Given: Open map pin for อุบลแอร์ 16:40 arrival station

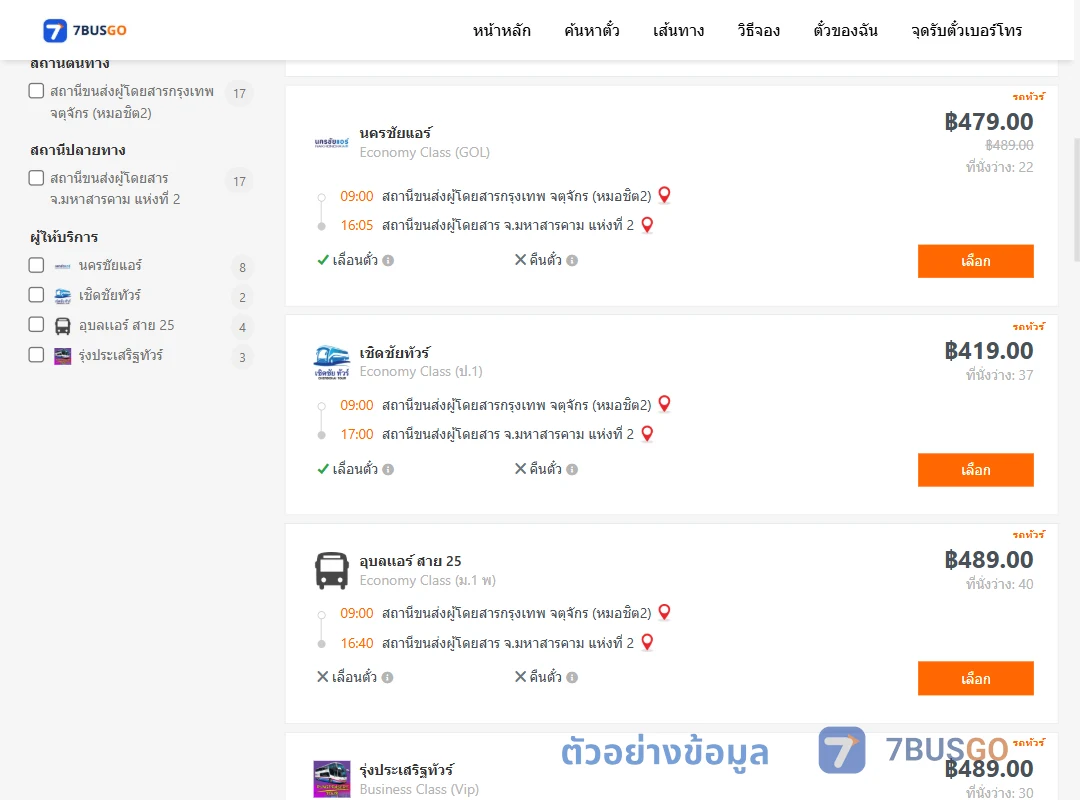Looking at the screenshot, I should pyautogui.click(x=647, y=642).
